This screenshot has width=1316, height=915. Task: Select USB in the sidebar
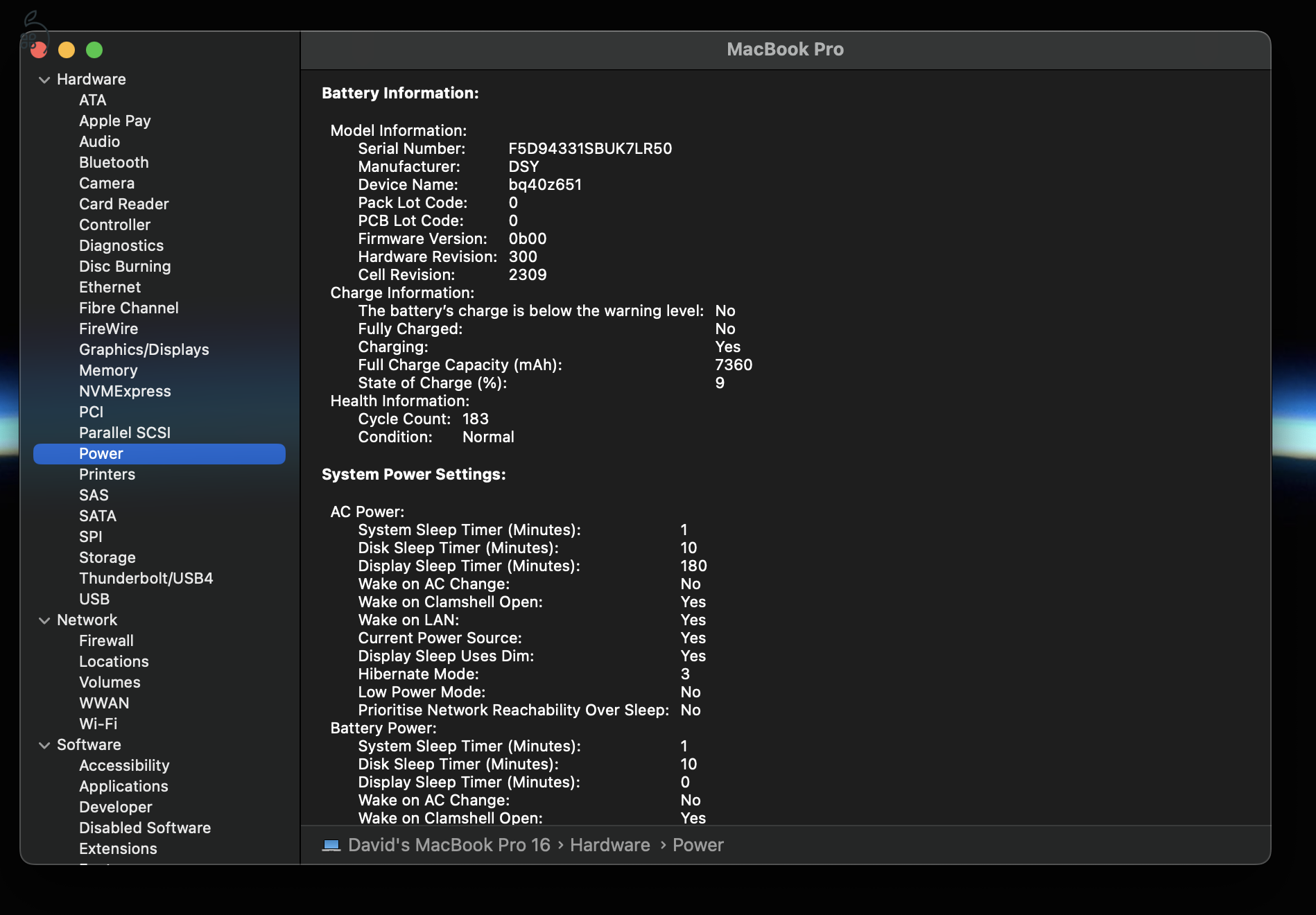click(x=94, y=599)
